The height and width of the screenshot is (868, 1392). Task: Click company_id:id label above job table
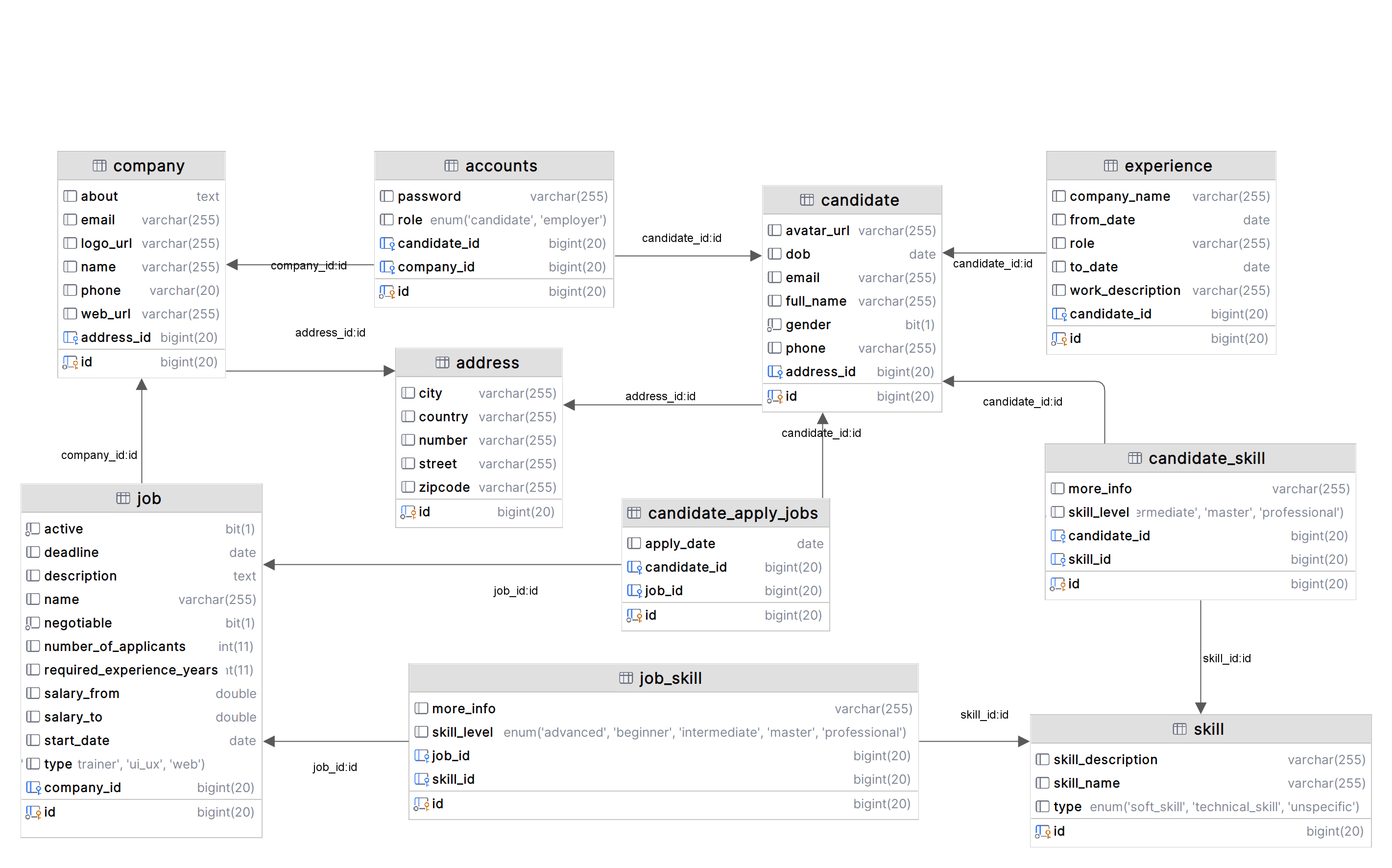point(99,455)
